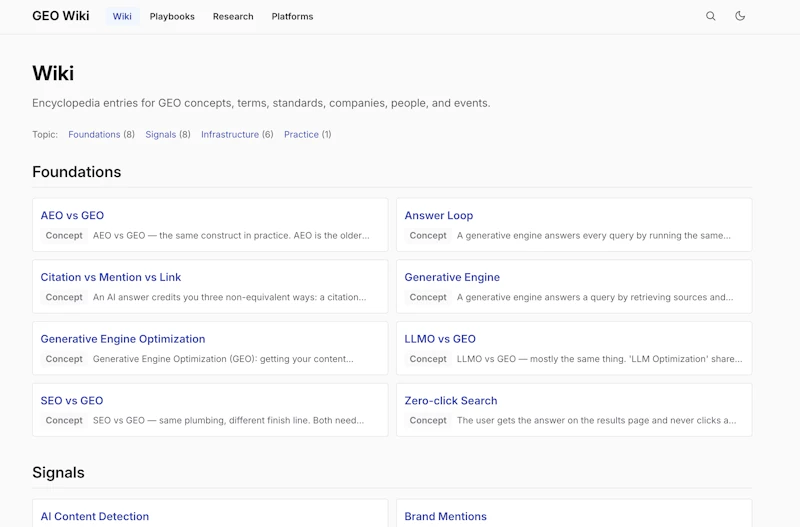Open the Generative Engine entry
The height and width of the screenshot is (527, 800).
pyautogui.click(x=452, y=277)
